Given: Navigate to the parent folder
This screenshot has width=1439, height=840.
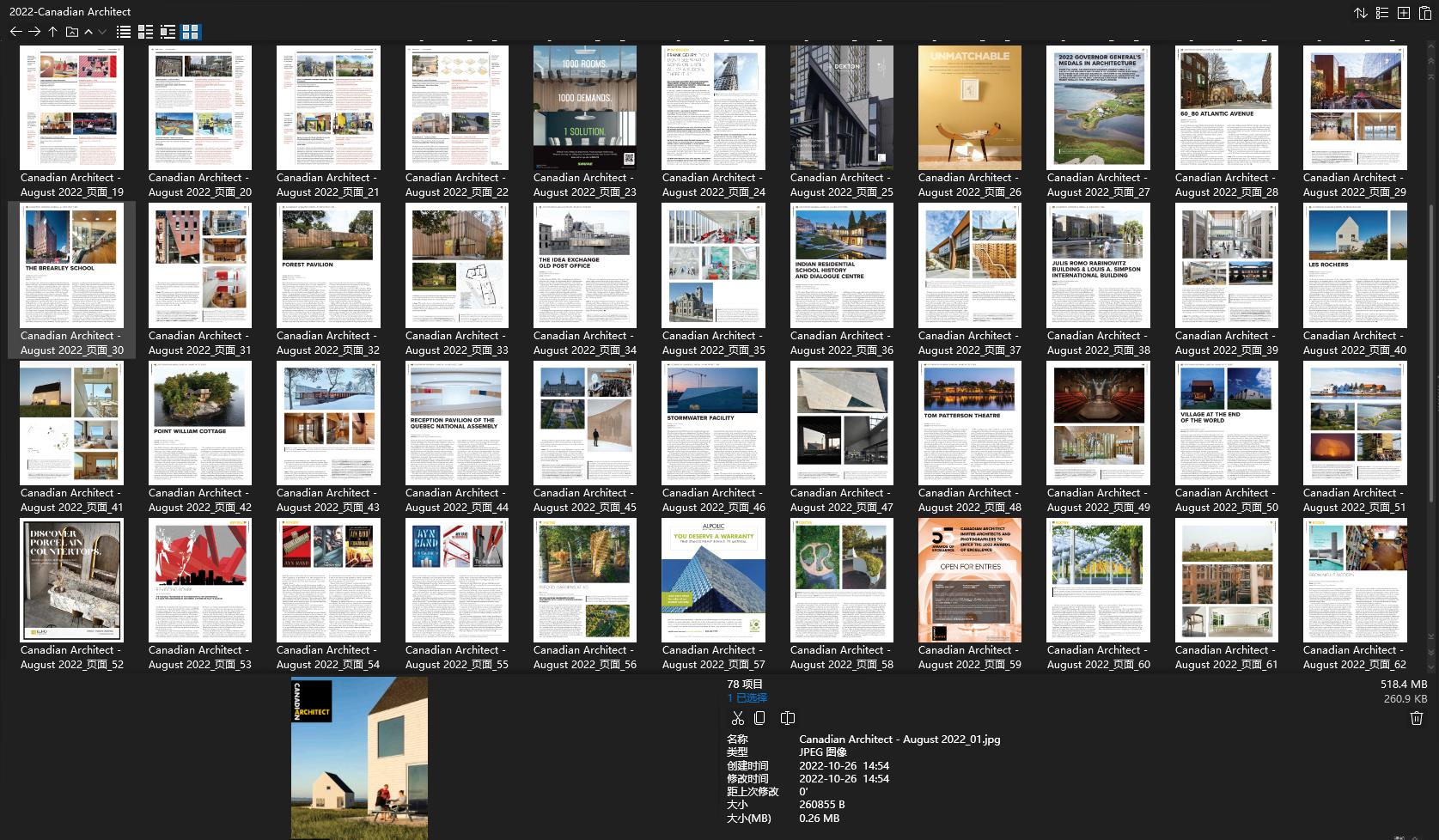Looking at the screenshot, I should 52,32.
